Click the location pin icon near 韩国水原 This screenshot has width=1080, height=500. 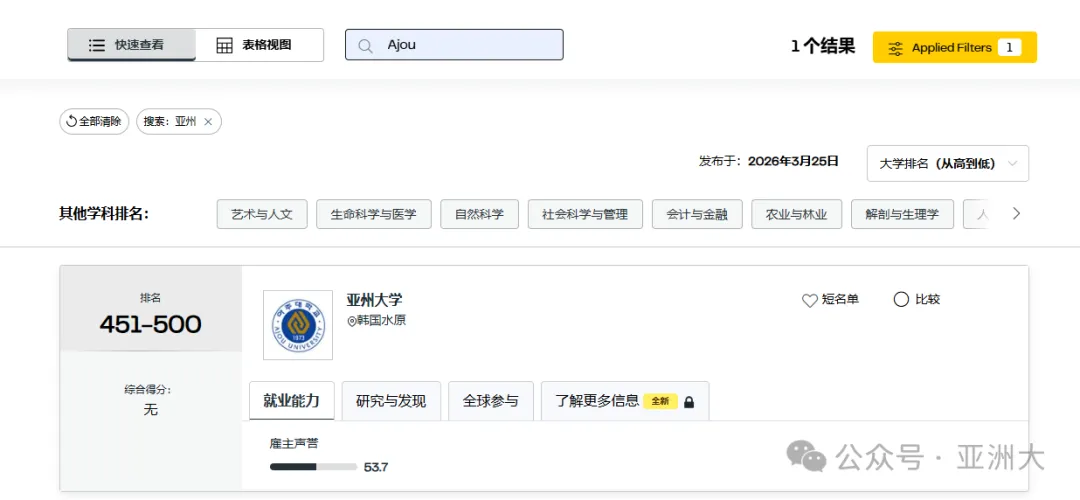pos(351,321)
